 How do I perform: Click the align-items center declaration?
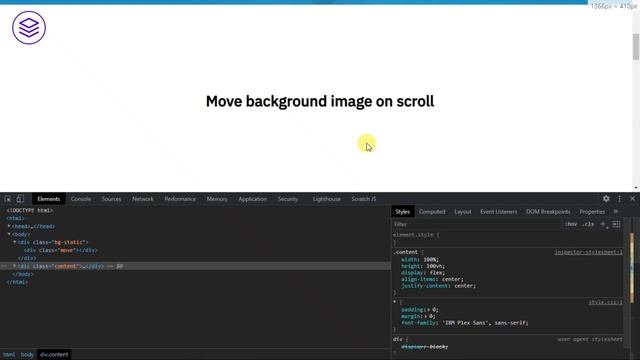(432, 279)
